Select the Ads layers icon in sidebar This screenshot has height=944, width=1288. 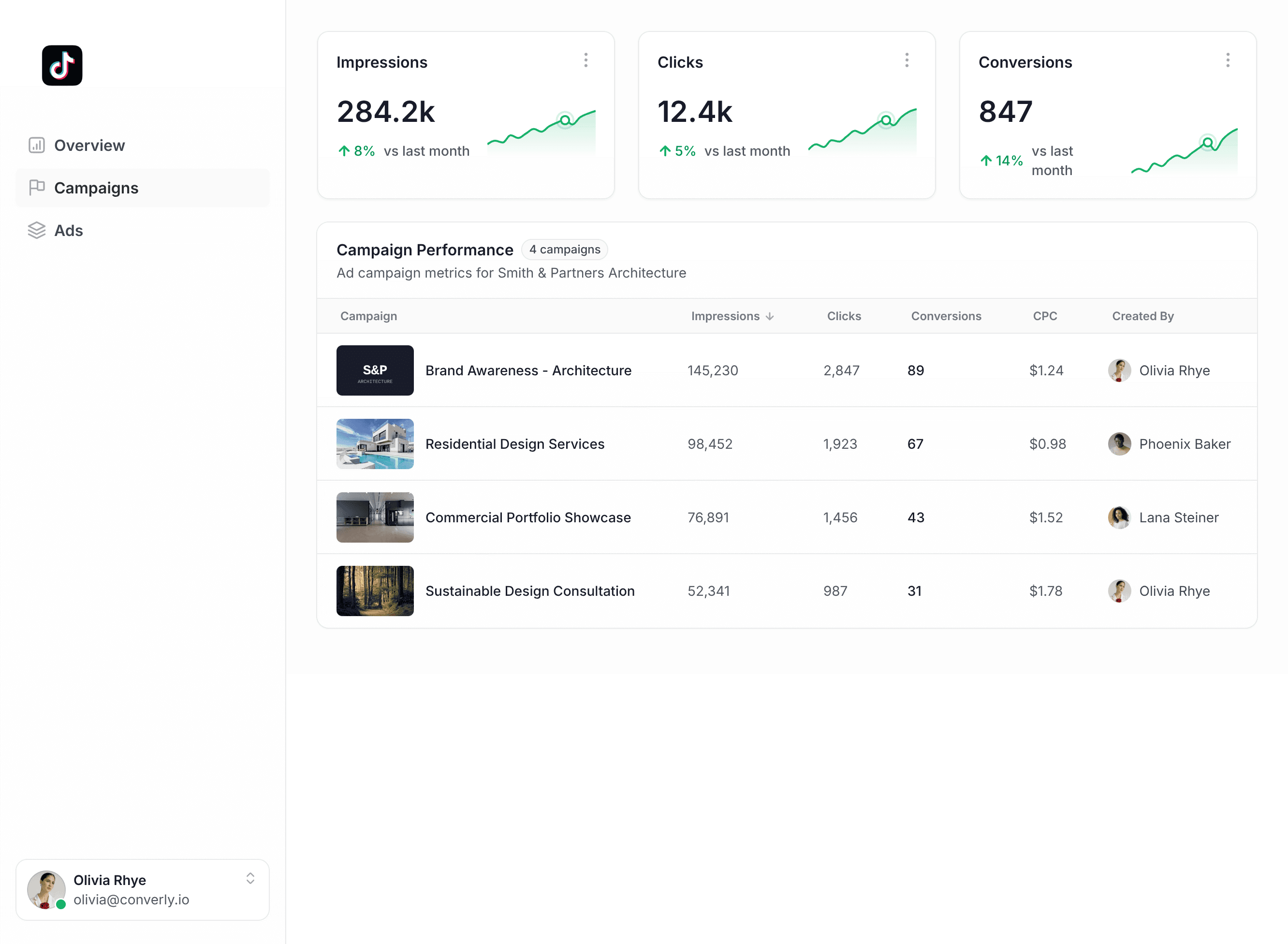(37, 230)
